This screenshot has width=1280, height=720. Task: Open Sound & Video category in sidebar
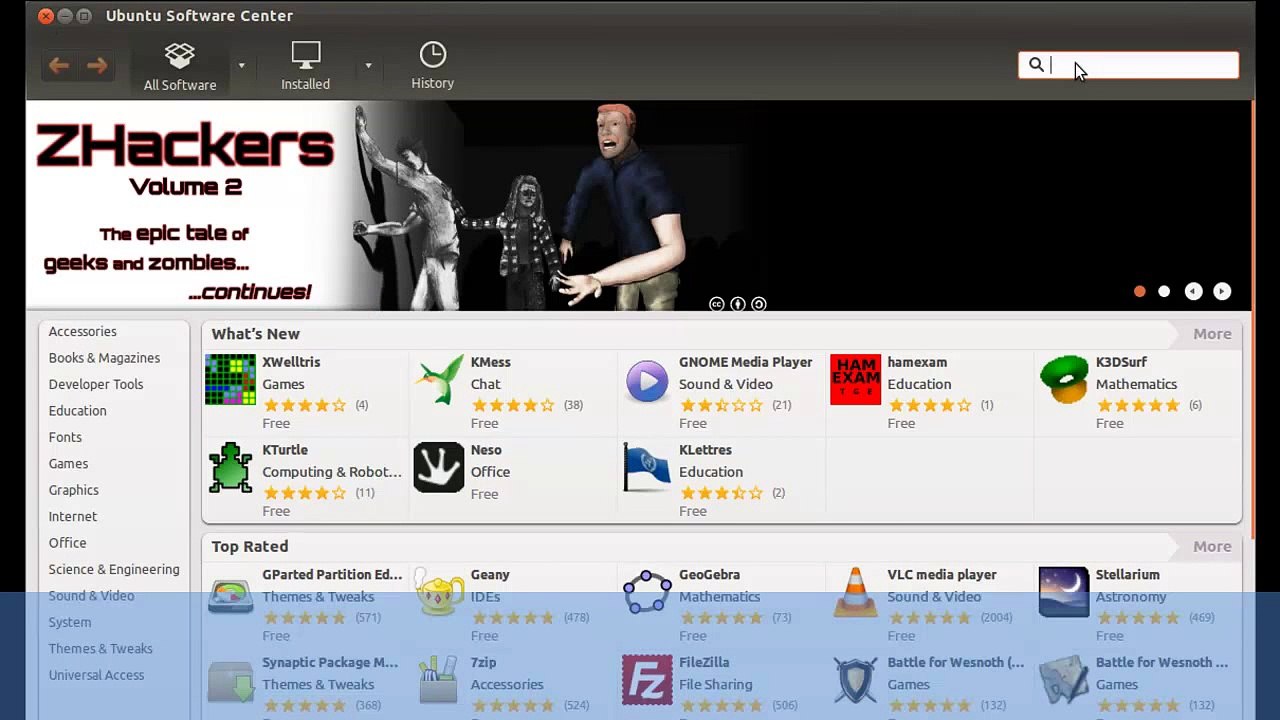91,596
